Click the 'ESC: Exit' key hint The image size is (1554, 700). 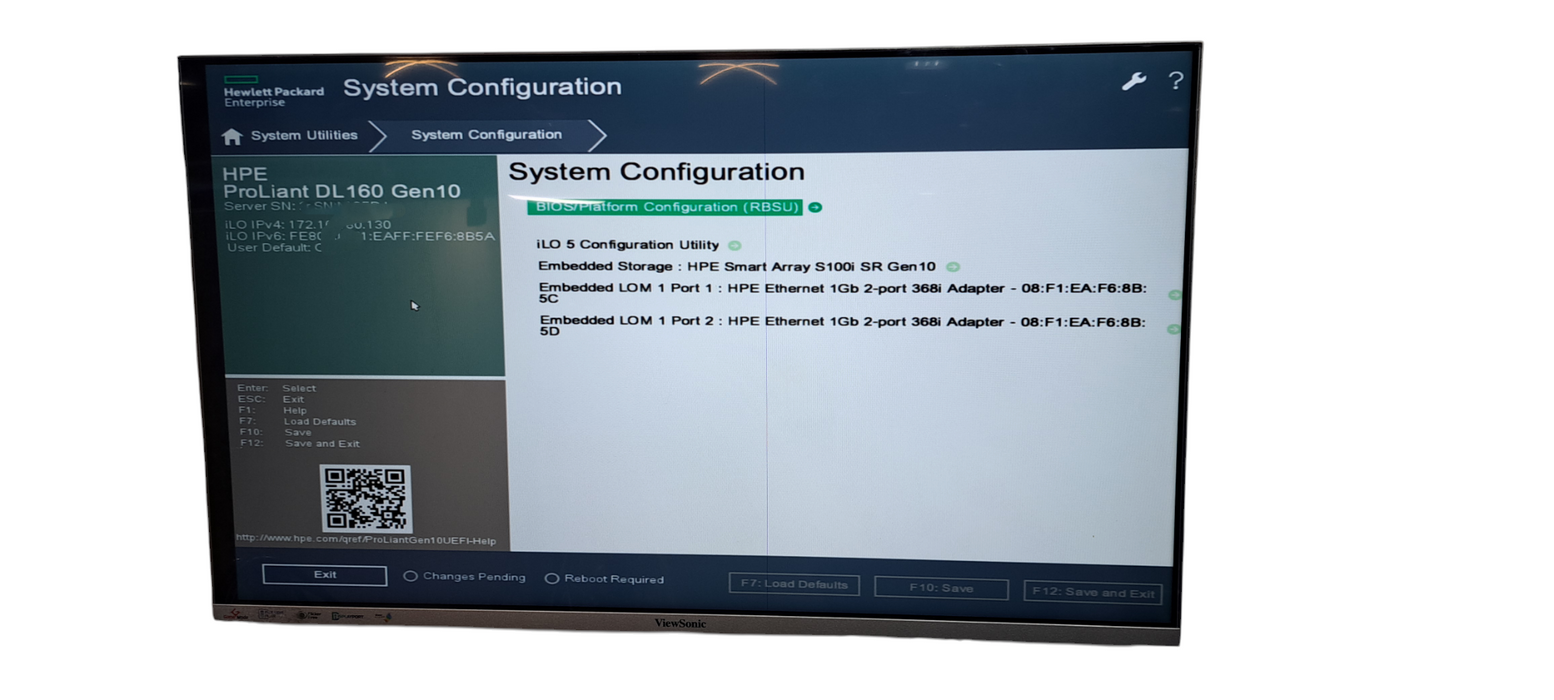tap(270, 399)
